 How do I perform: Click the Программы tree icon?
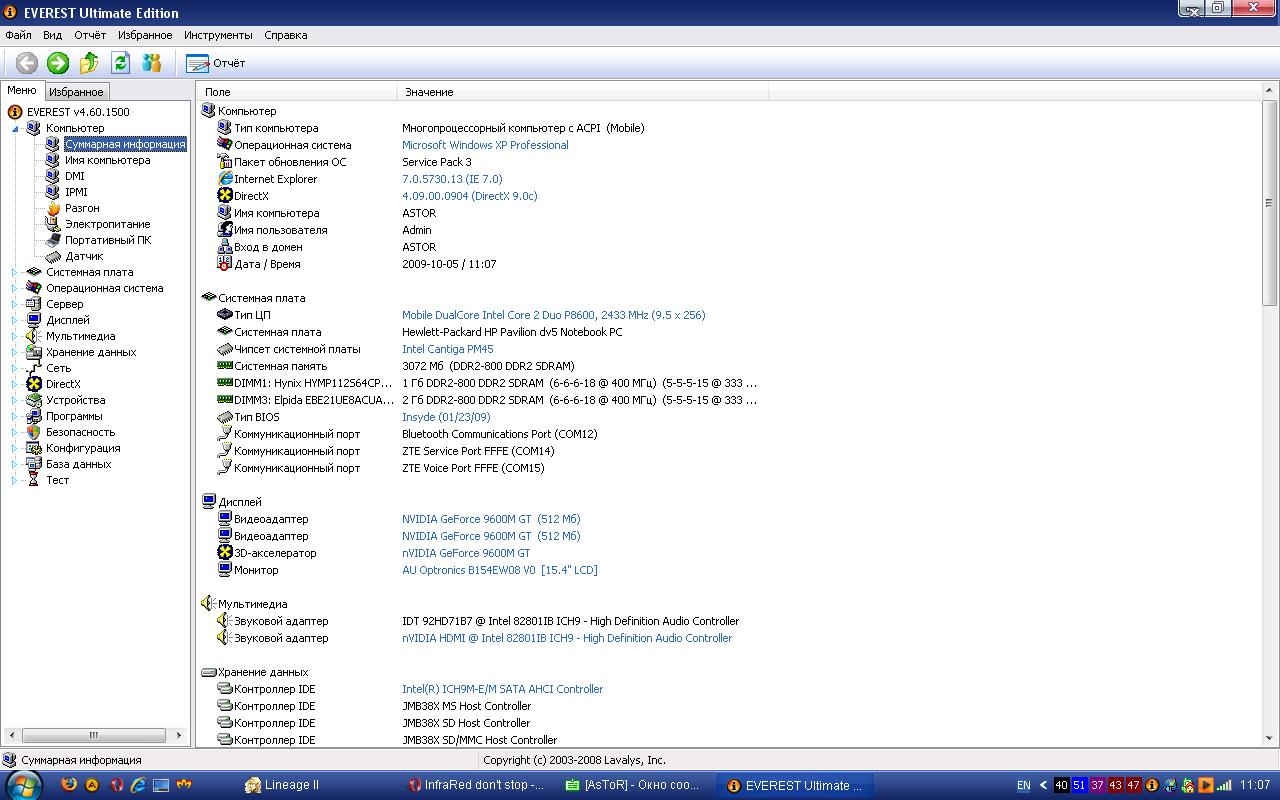pyautogui.click(x=34, y=416)
